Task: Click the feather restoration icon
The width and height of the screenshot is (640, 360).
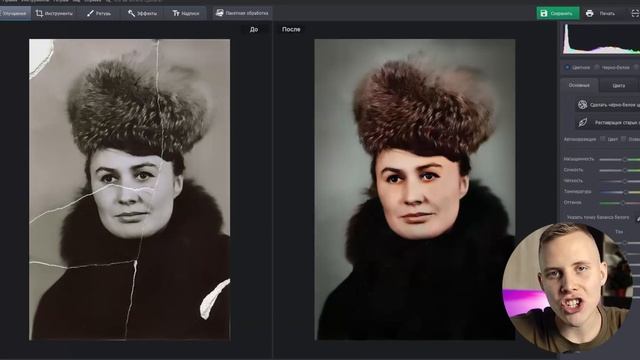Action: 582,122
